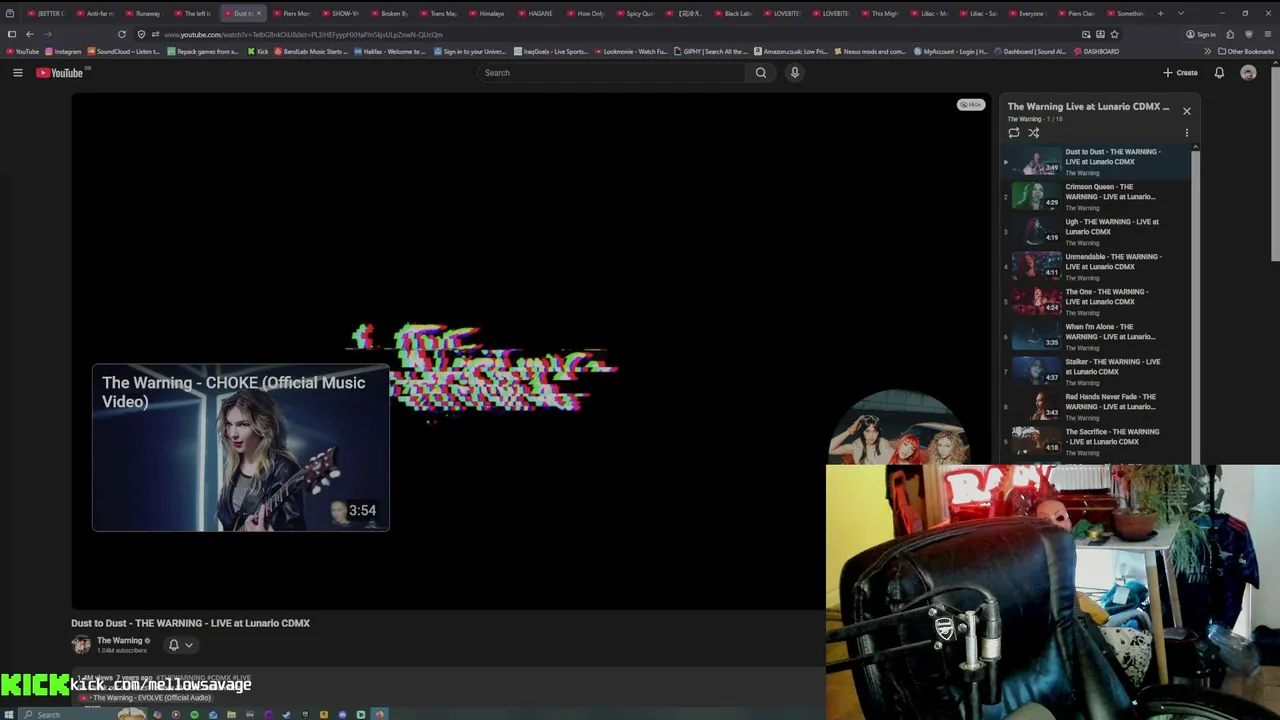Viewport: 1280px width, 720px height.
Task: Switch to the Black Lab browser tab
Action: pyautogui.click(x=734, y=13)
